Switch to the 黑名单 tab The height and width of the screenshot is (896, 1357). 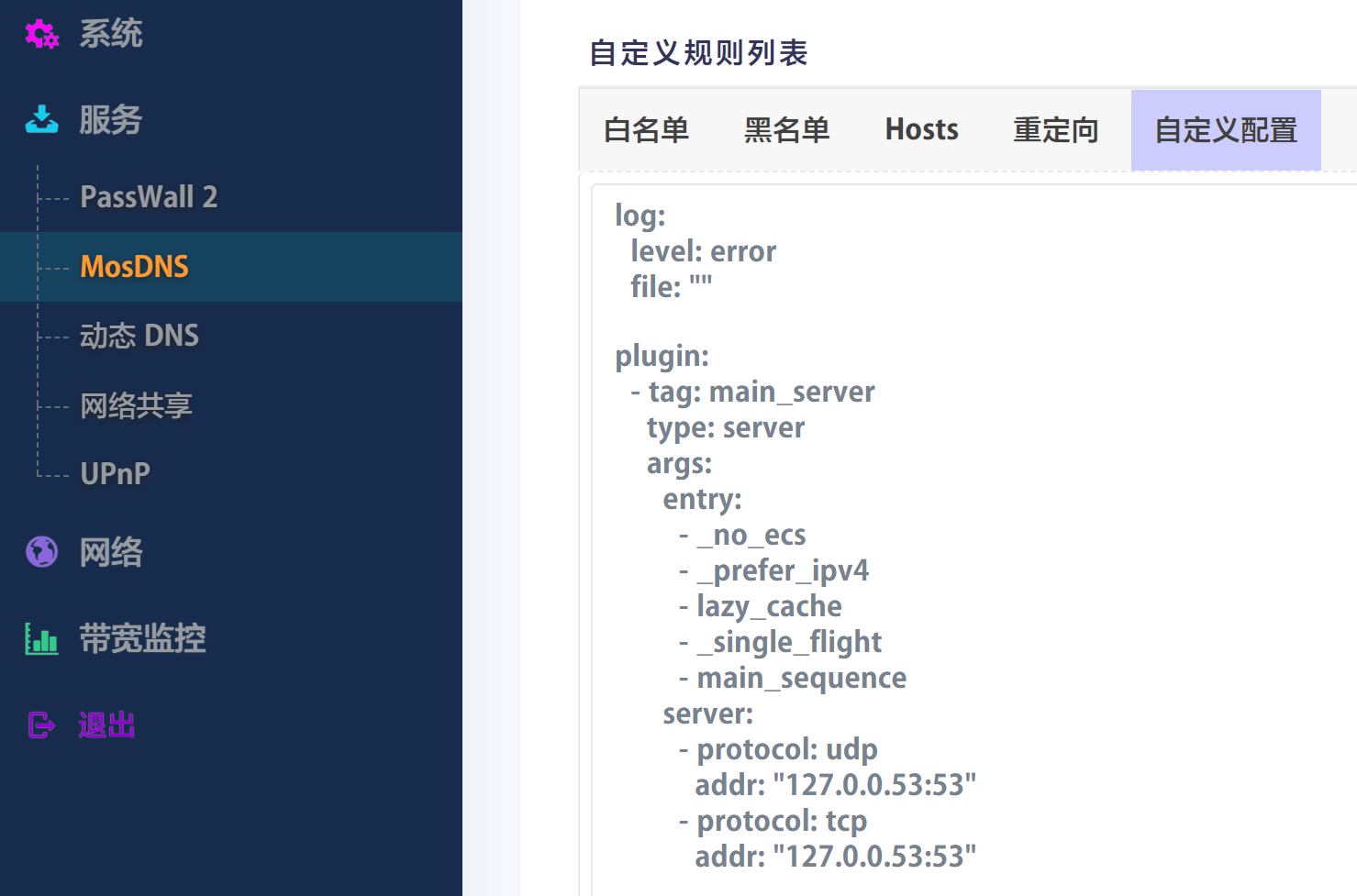coord(787,130)
